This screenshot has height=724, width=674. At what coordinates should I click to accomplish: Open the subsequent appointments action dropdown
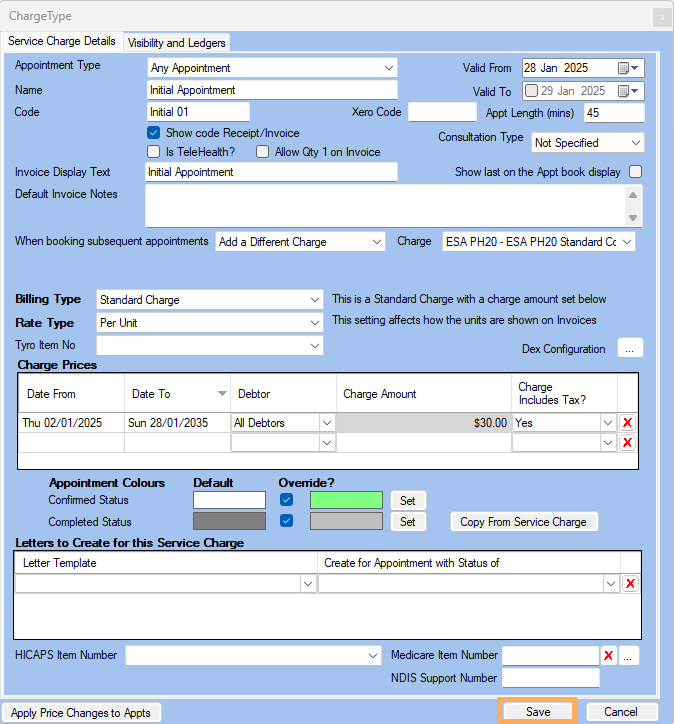[x=377, y=242]
